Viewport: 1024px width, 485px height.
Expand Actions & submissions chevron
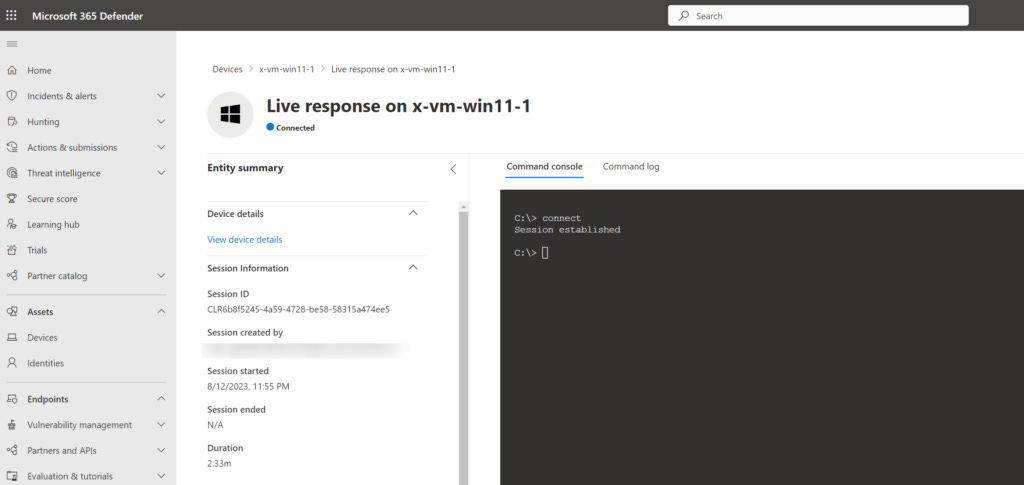click(161, 148)
